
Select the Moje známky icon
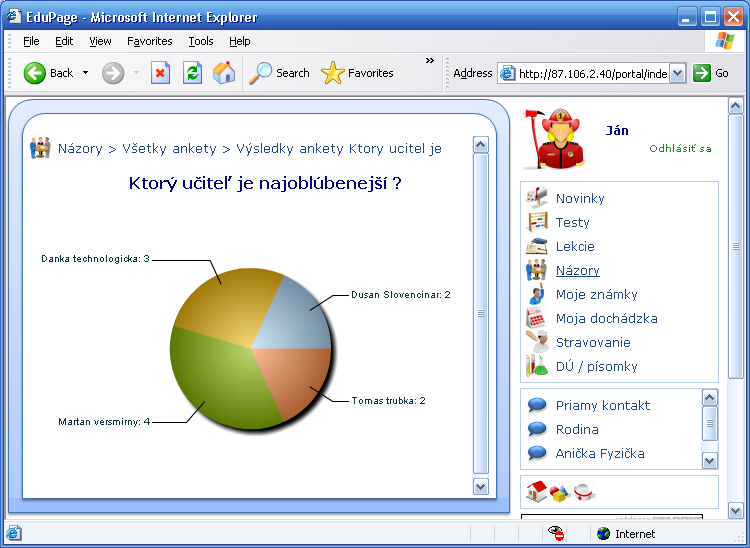click(537, 294)
